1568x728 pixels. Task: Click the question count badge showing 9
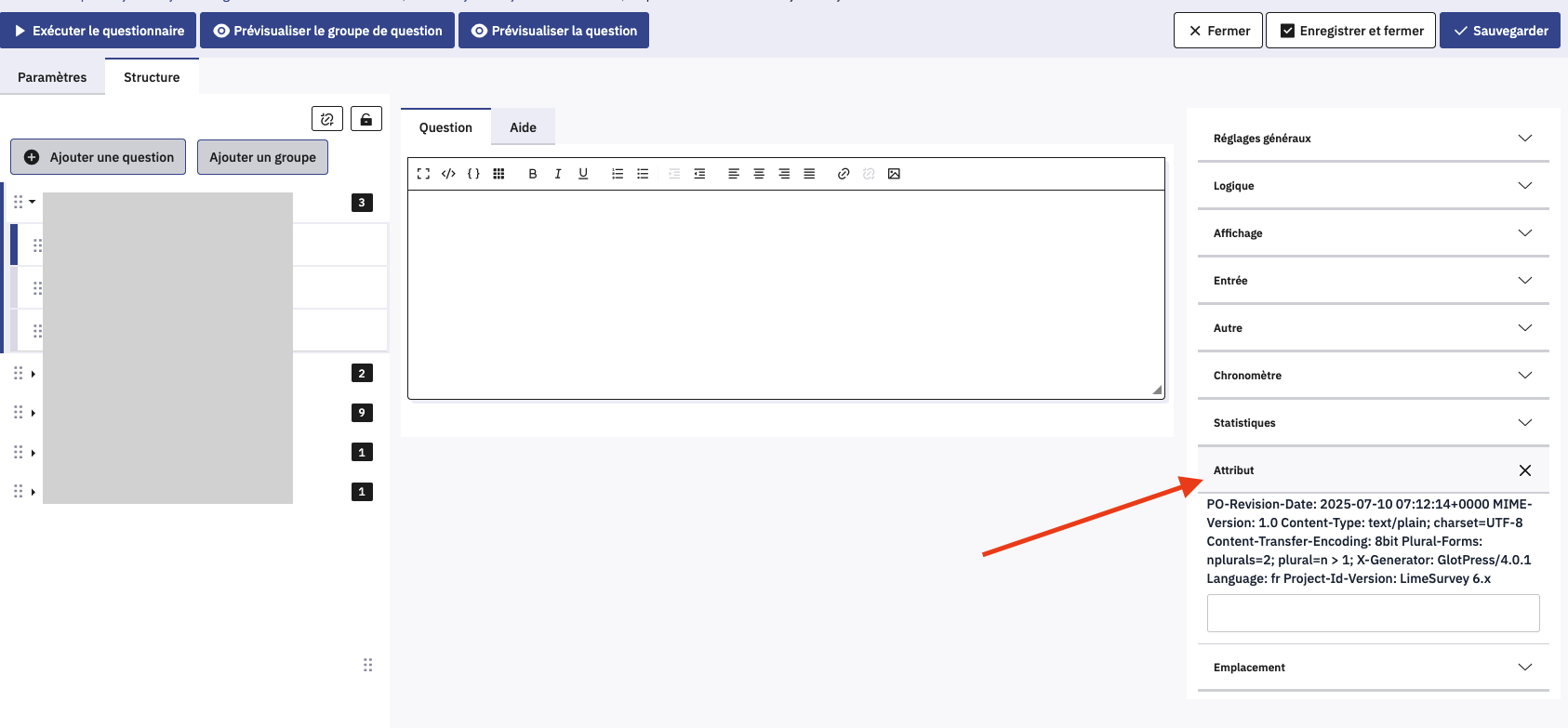coord(362,413)
